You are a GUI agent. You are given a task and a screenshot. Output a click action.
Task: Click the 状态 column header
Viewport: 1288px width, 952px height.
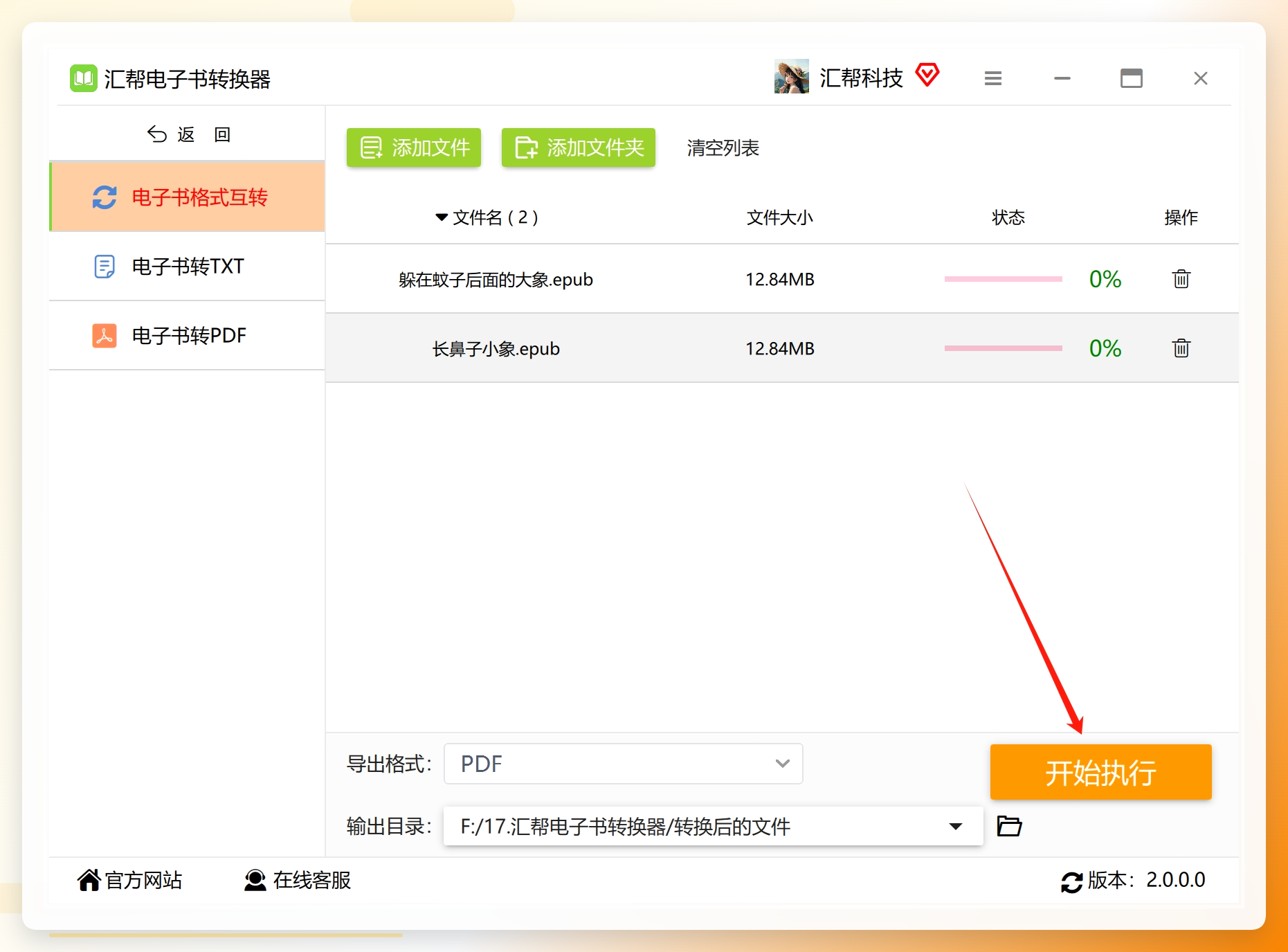click(x=1008, y=217)
